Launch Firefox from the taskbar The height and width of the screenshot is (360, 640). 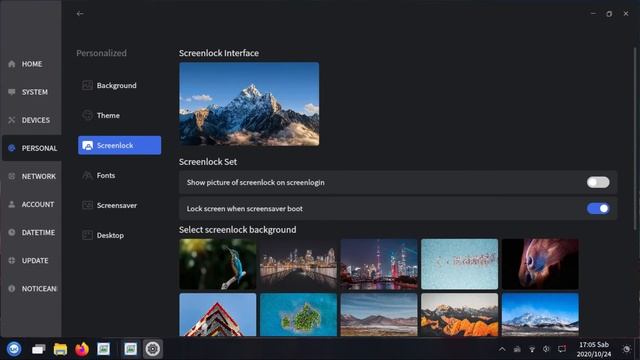(82, 349)
